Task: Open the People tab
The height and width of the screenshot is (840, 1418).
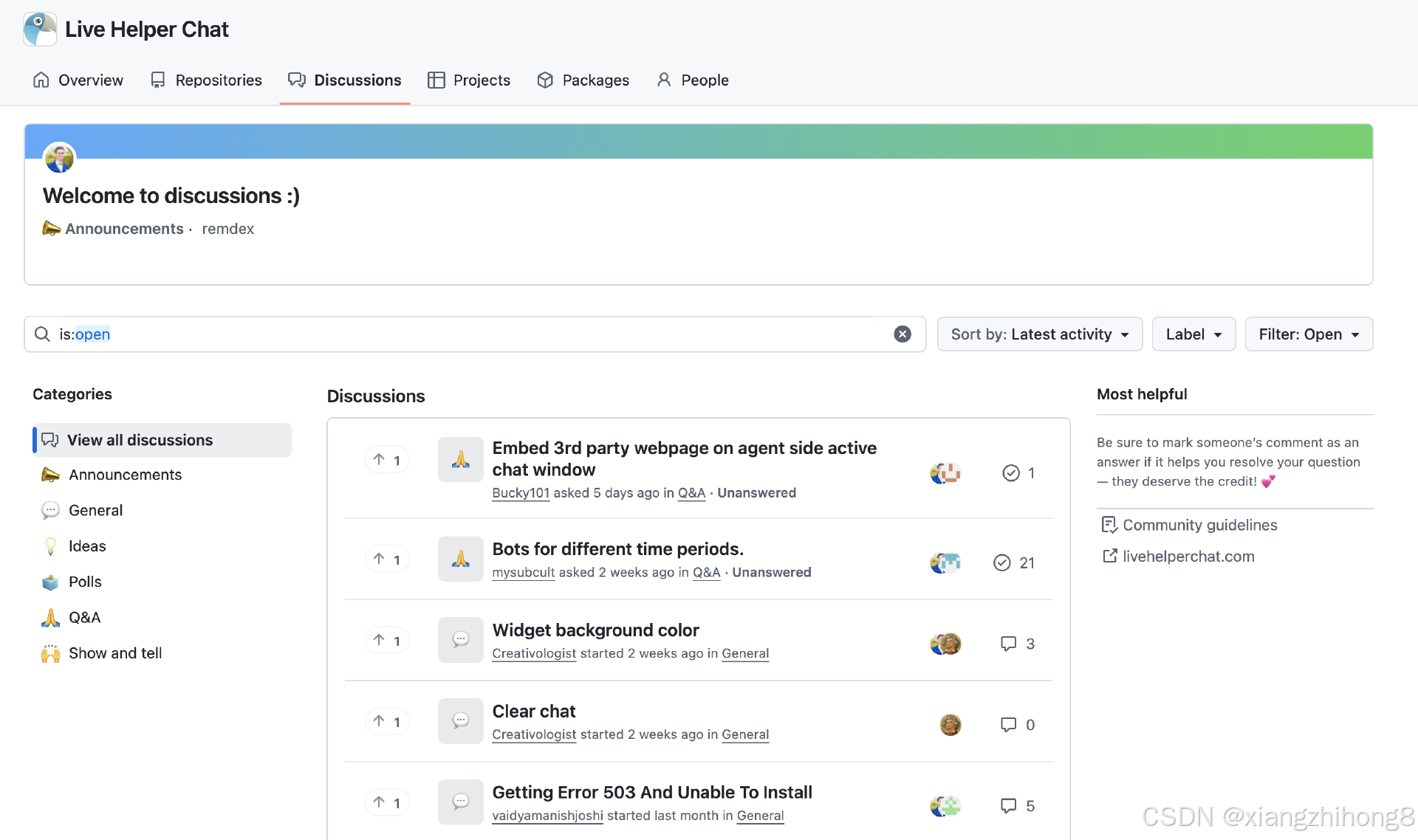Action: point(693,80)
